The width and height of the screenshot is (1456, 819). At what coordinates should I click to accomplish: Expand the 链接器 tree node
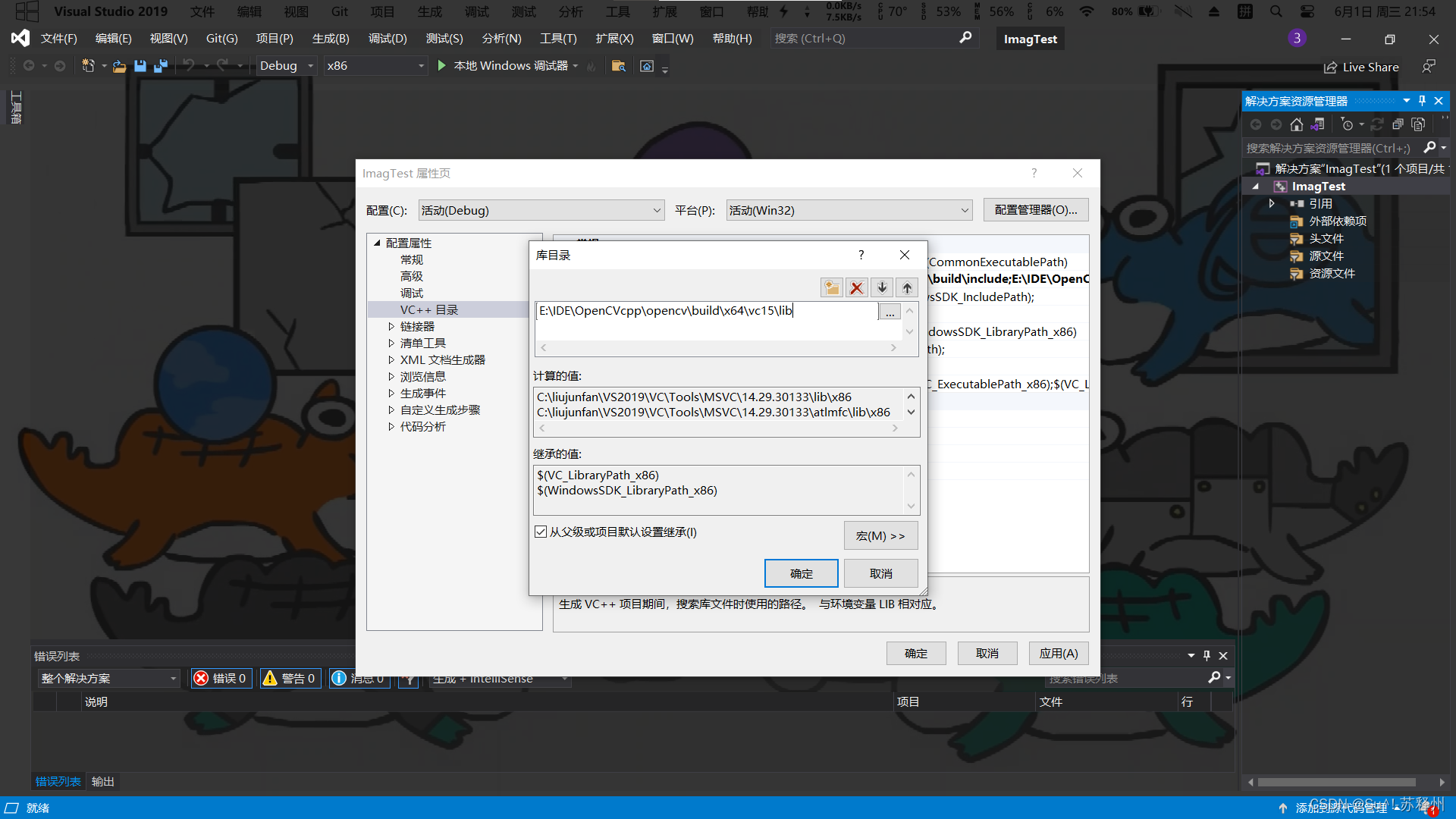(391, 326)
